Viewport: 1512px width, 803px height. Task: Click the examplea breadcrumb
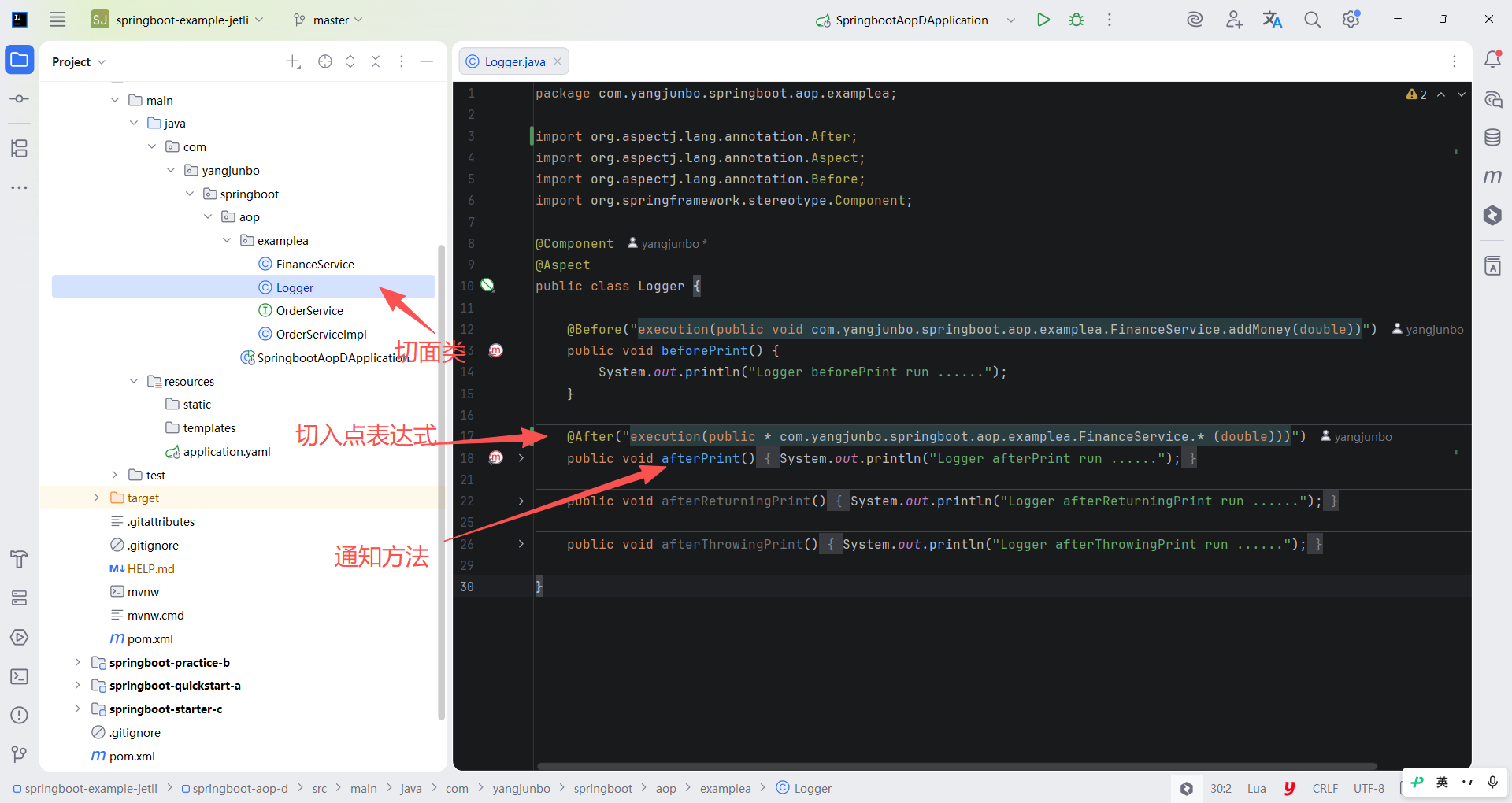(x=725, y=788)
